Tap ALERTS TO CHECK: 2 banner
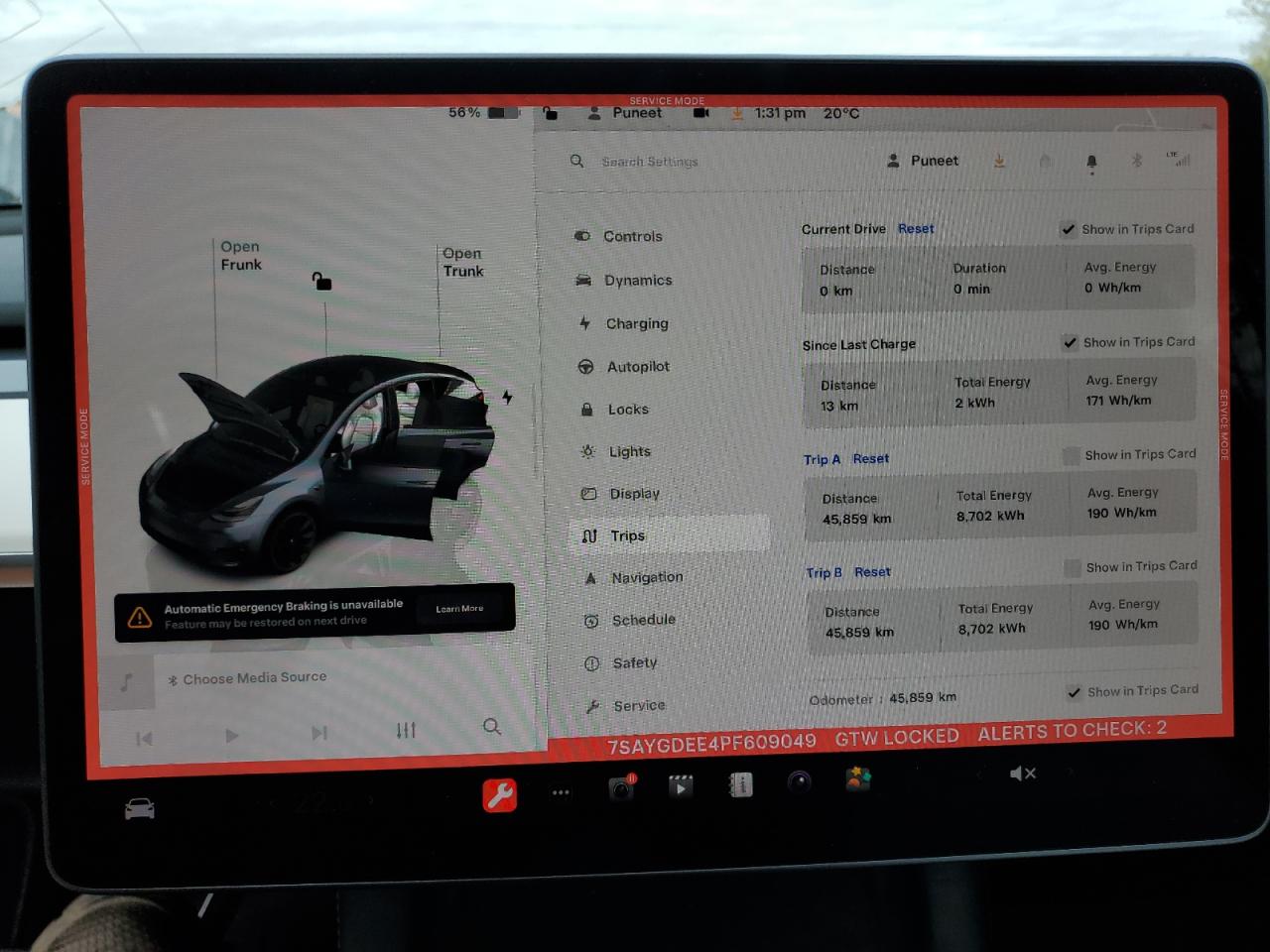The height and width of the screenshot is (952, 1270). tap(1072, 731)
